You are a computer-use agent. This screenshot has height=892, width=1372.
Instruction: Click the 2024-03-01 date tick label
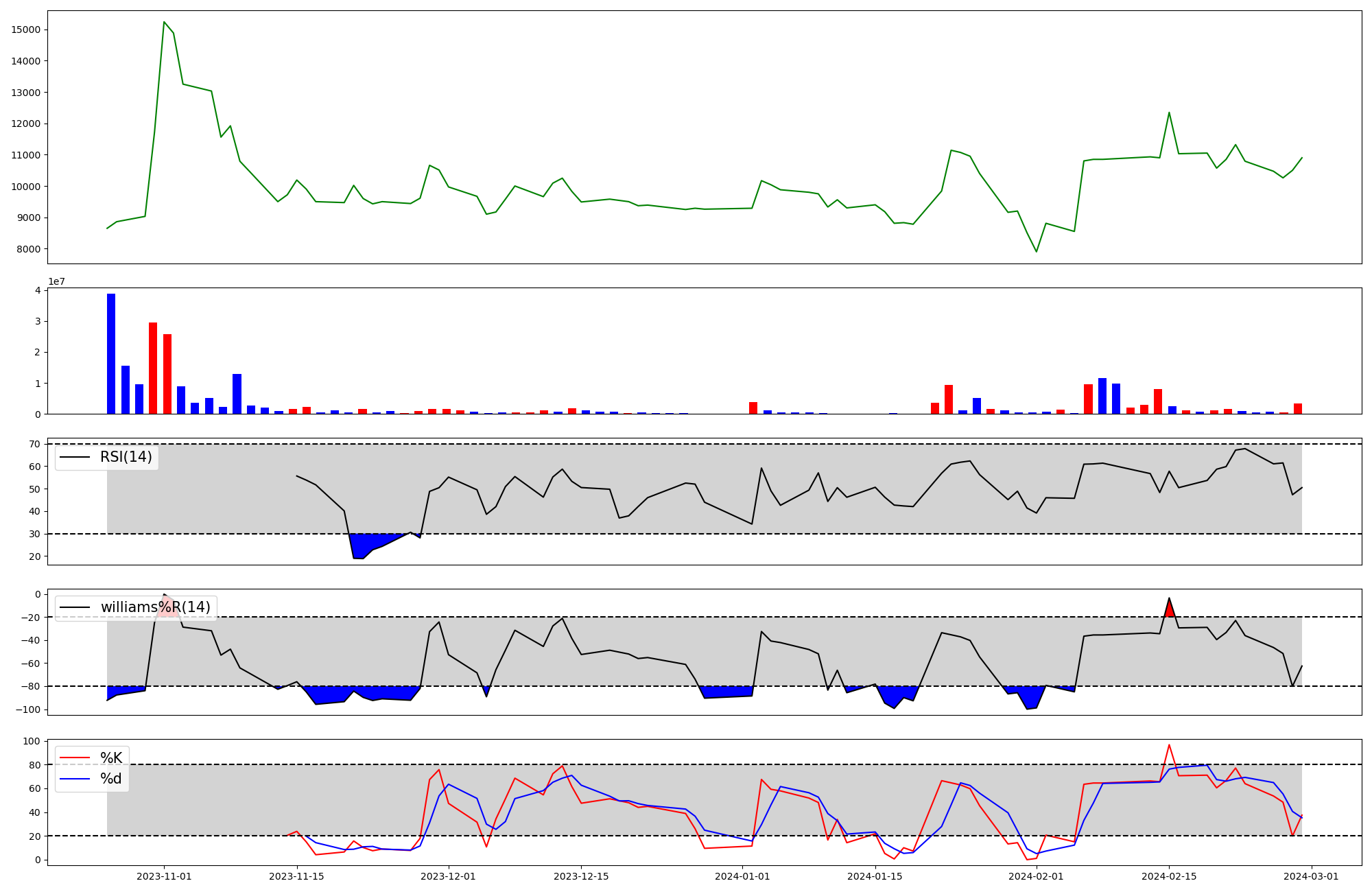point(1311,876)
